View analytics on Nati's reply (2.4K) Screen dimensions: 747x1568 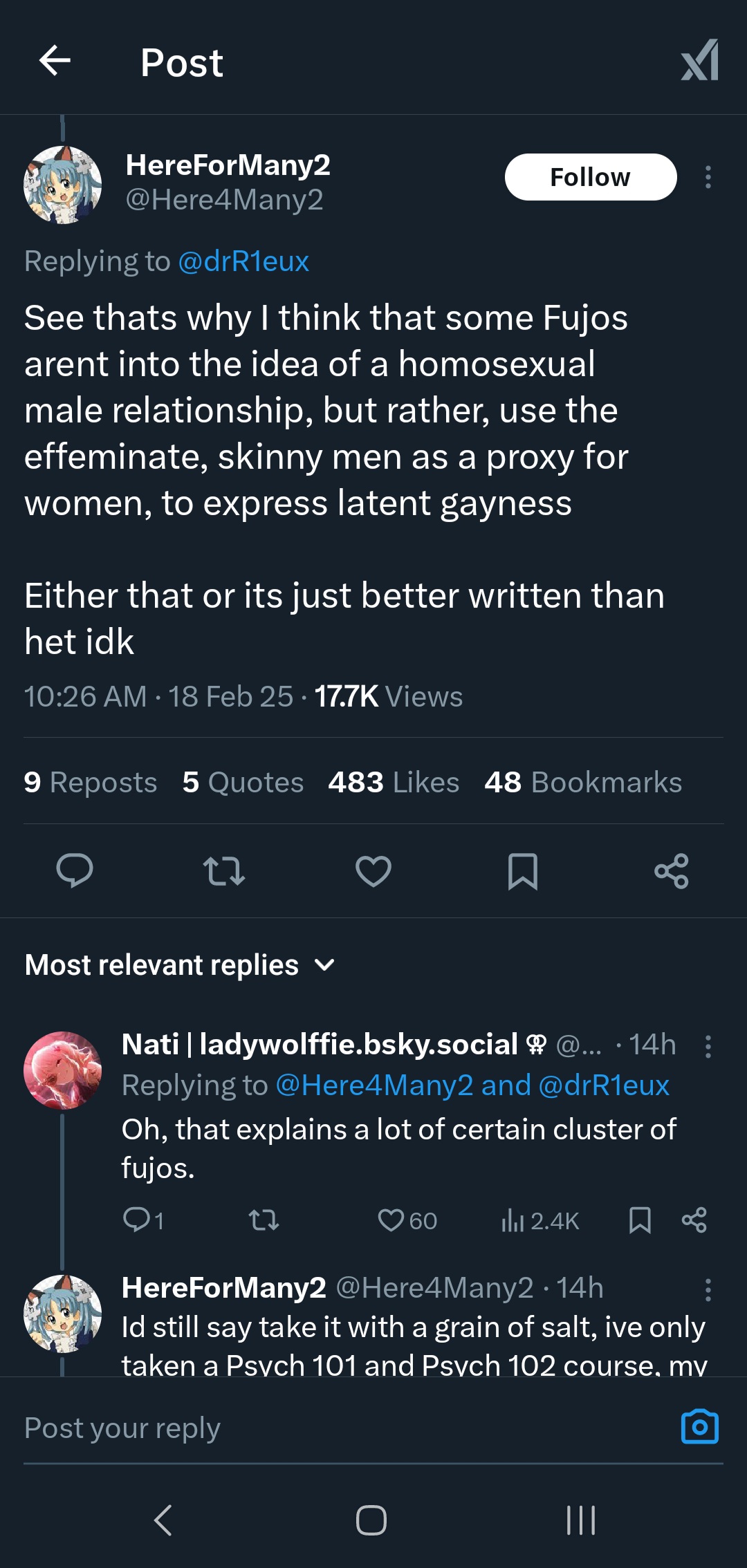540,1221
